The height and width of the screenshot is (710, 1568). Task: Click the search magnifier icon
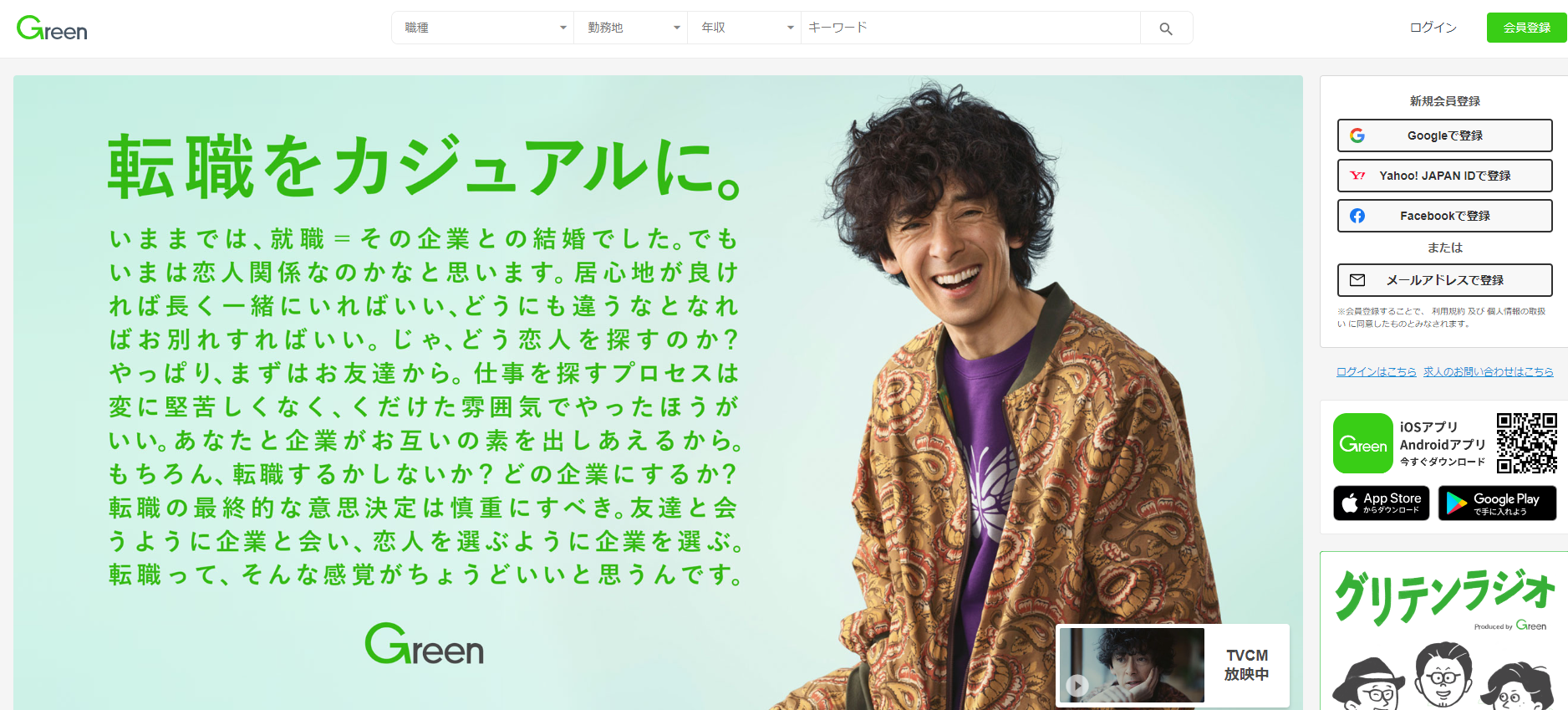pyautogui.click(x=1166, y=28)
